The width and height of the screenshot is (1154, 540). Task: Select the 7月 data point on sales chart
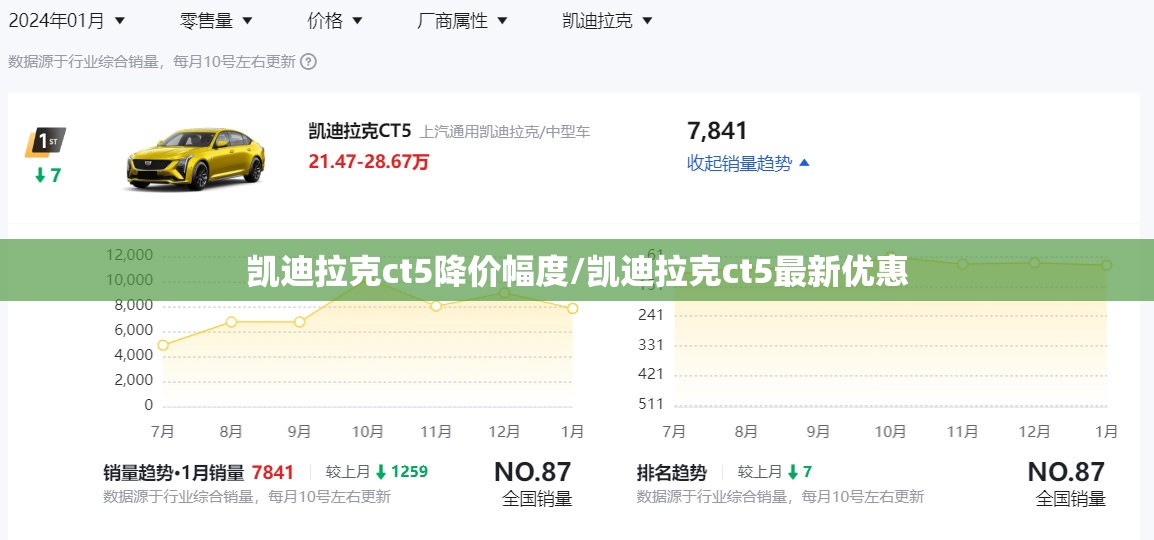pos(163,345)
